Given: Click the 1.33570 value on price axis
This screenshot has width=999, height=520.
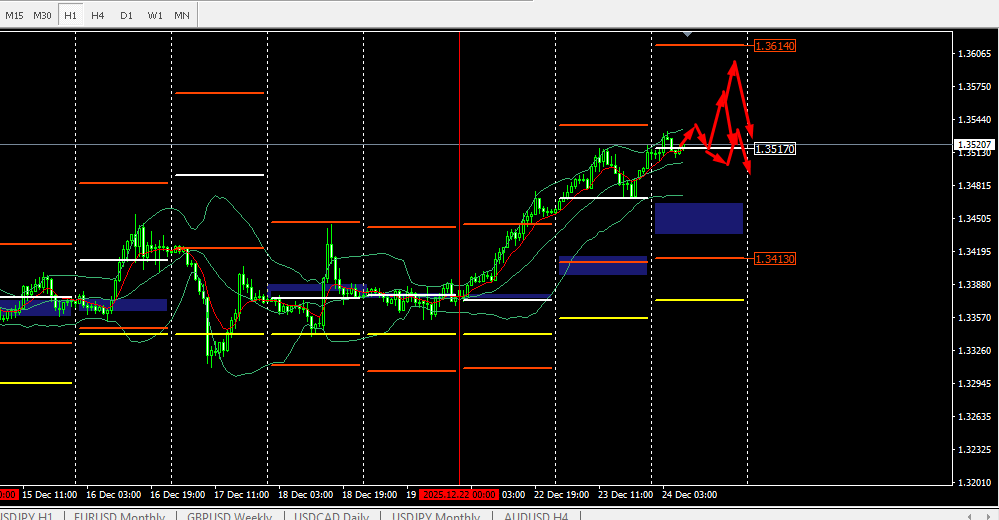Looking at the screenshot, I should click(974, 317).
